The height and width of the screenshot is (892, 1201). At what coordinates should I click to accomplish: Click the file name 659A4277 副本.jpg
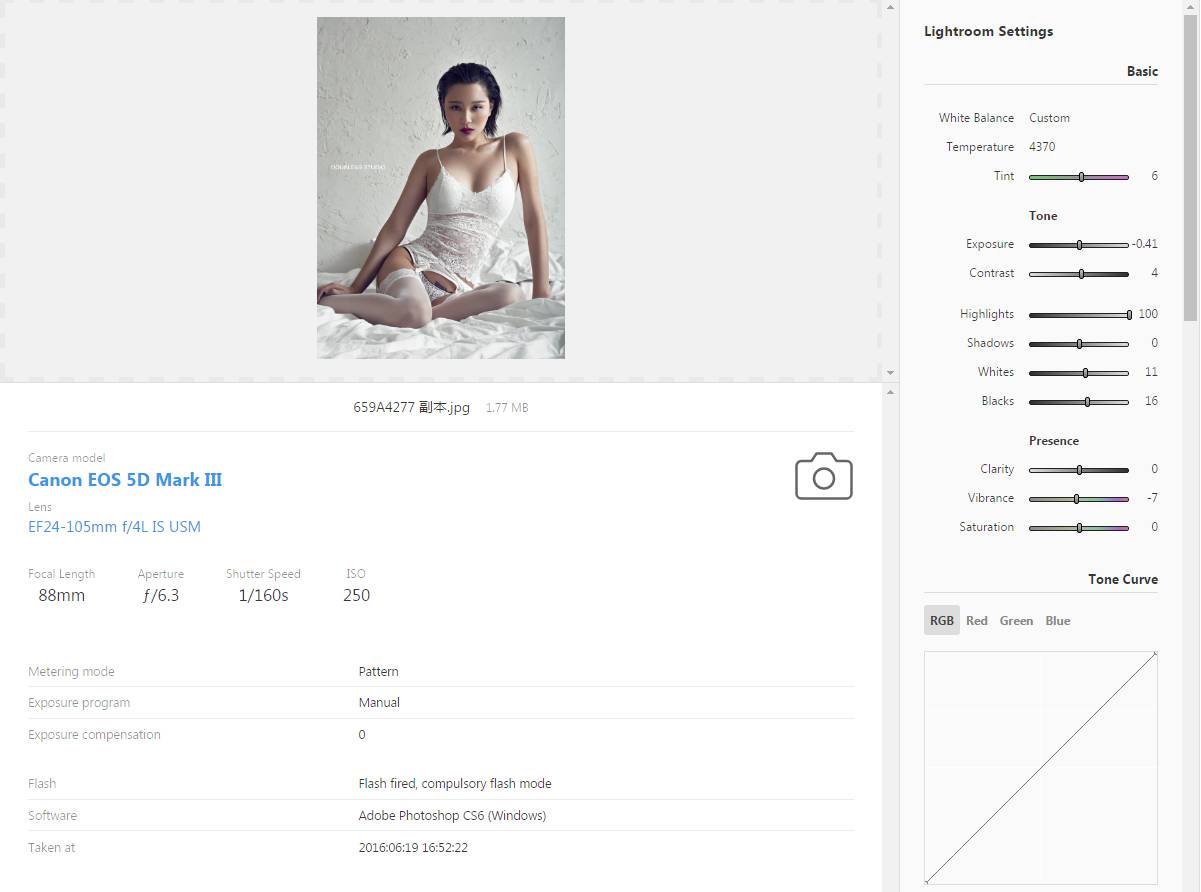pos(411,408)
